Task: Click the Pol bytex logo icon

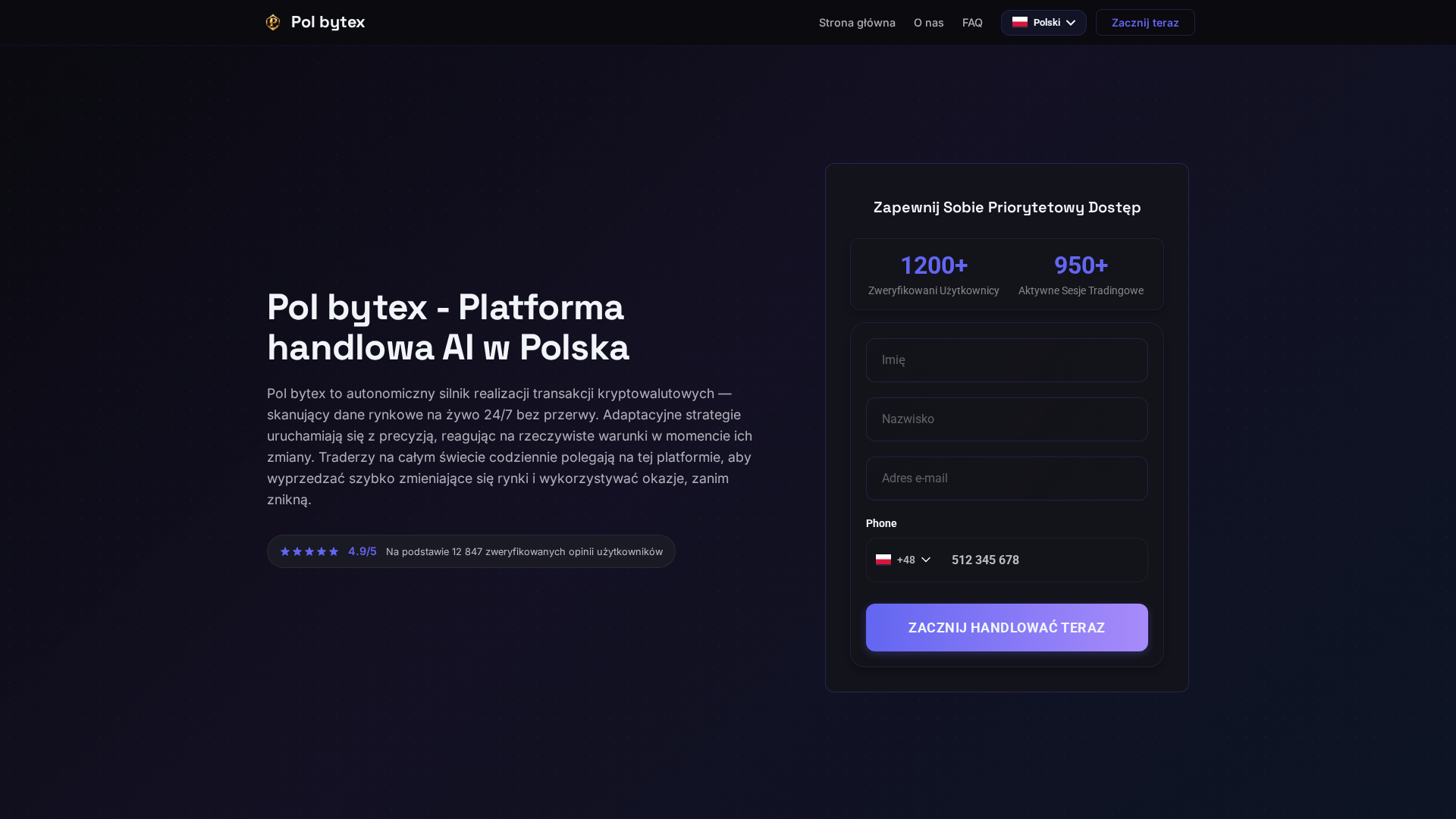Action: point(272,22)
